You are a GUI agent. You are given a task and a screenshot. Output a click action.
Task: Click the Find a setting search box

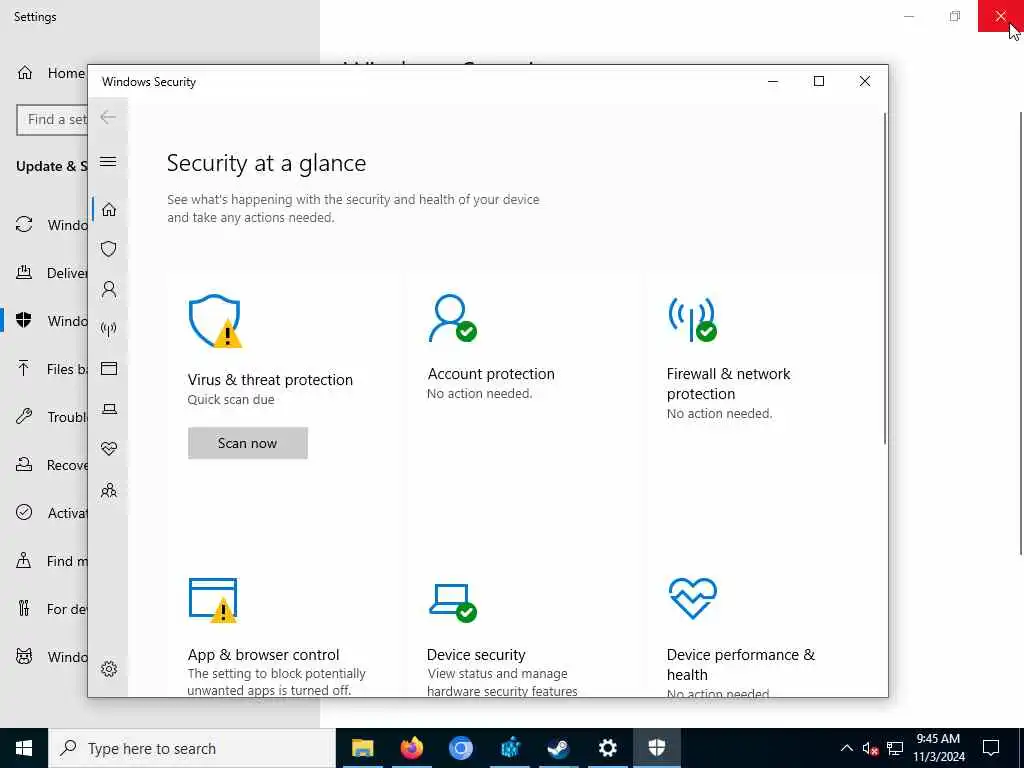click(x=52, y=120)
